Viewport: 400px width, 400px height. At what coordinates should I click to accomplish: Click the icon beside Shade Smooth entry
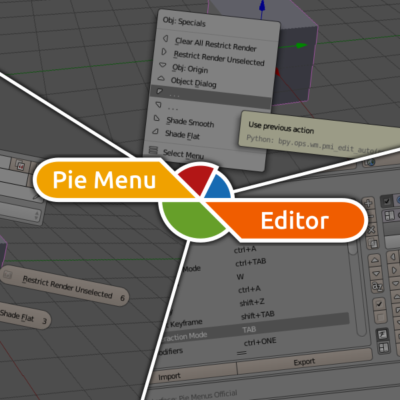(x=156, y=118)
